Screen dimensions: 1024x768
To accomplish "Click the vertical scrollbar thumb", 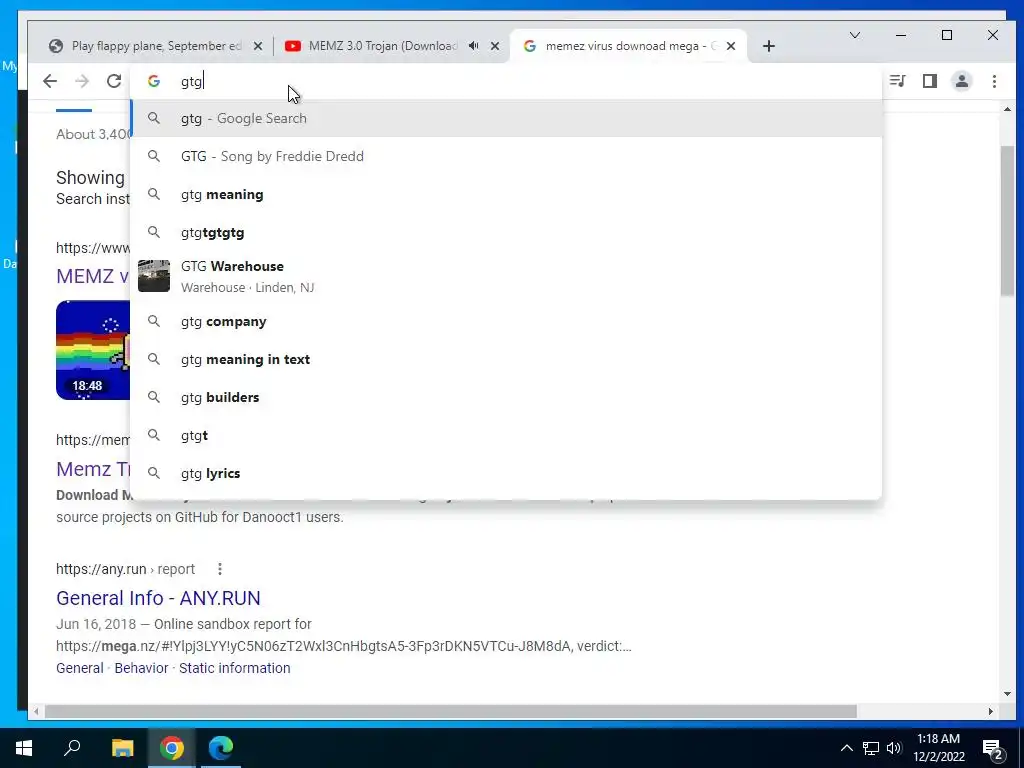I will (1006, 221).
